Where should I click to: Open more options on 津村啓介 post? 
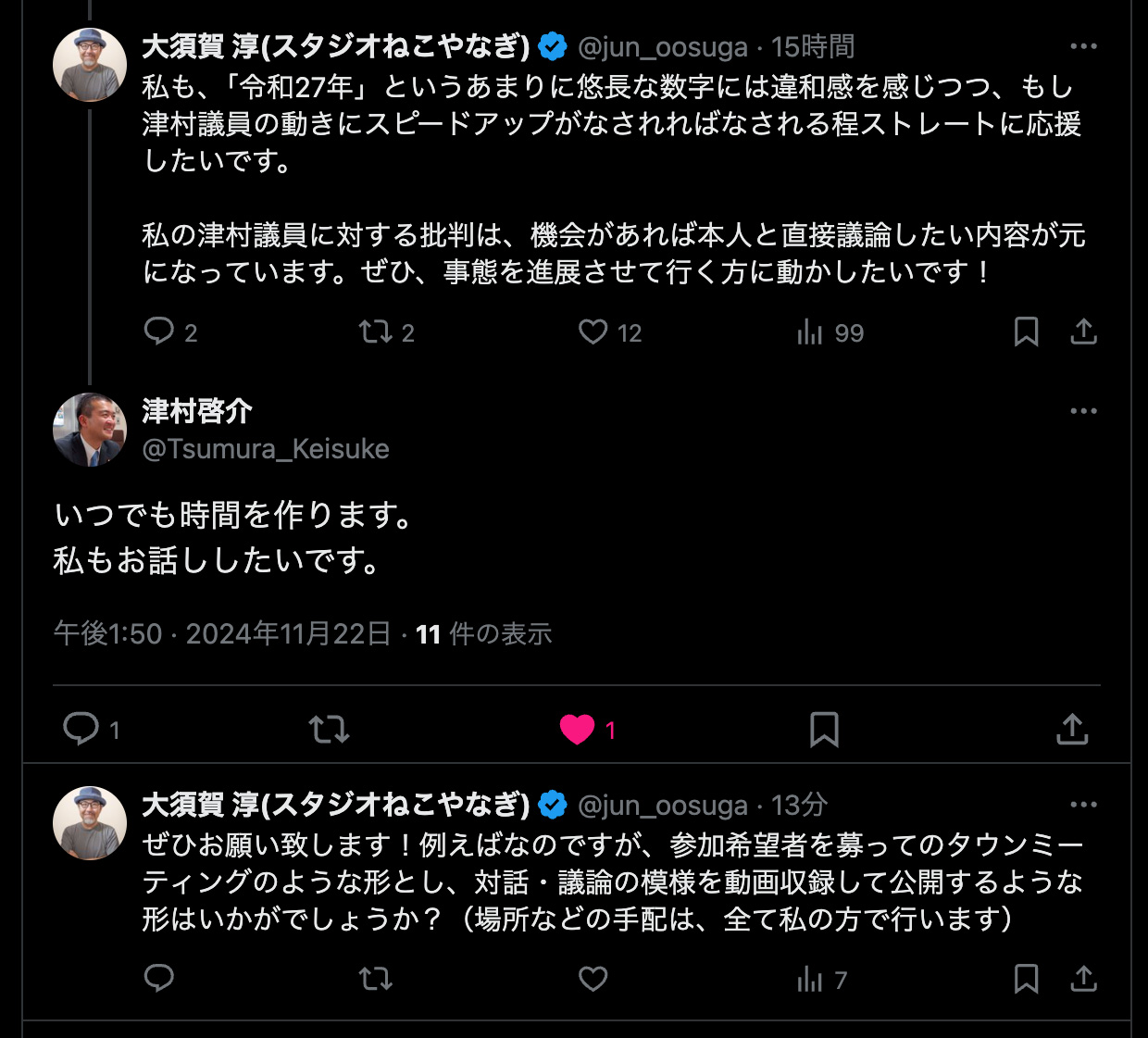tap(1083, 411)
